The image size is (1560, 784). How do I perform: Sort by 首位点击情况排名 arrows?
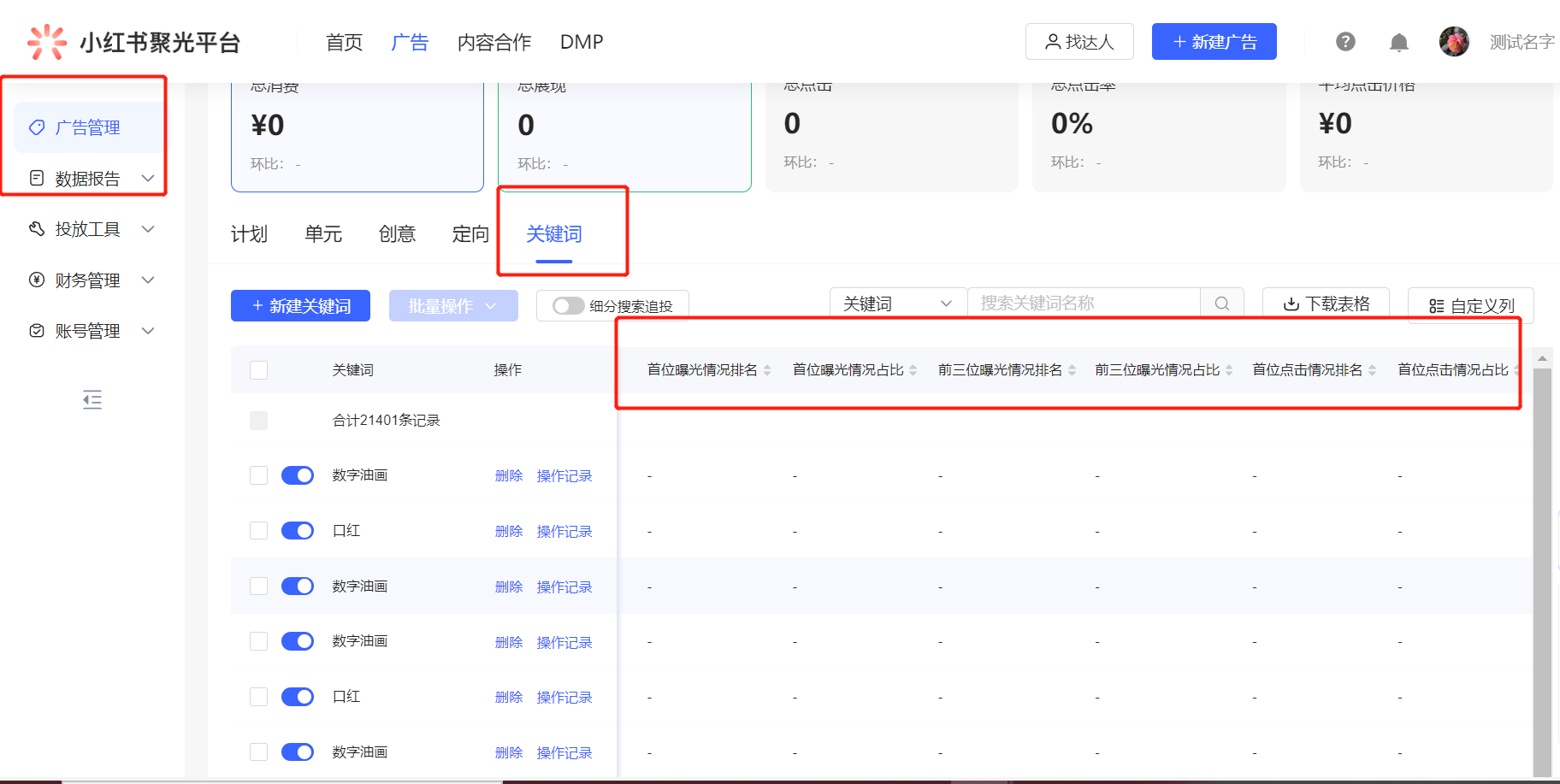tap(1372, 370)
